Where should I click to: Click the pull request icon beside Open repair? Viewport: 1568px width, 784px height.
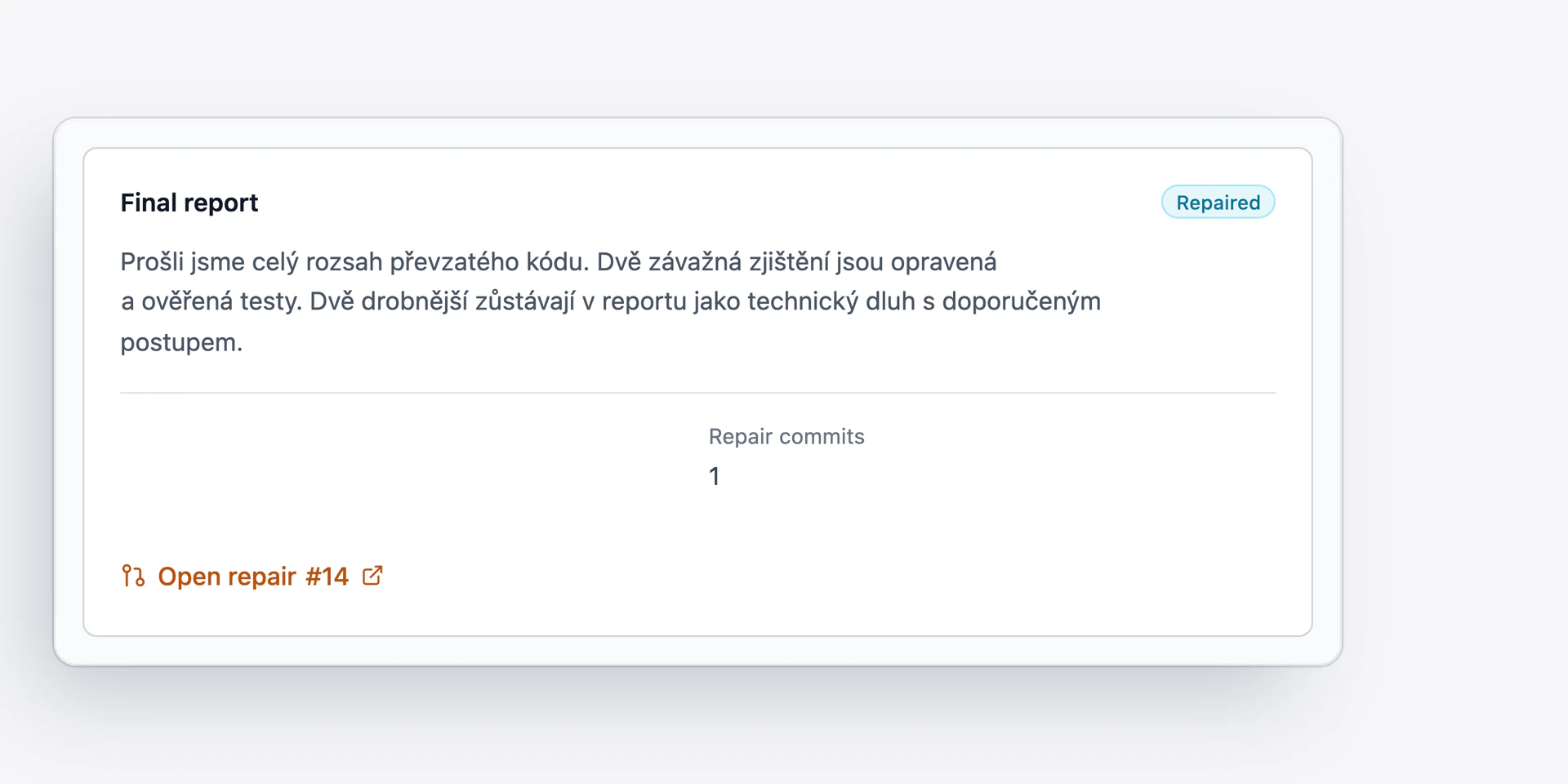(x=133, y=577)
